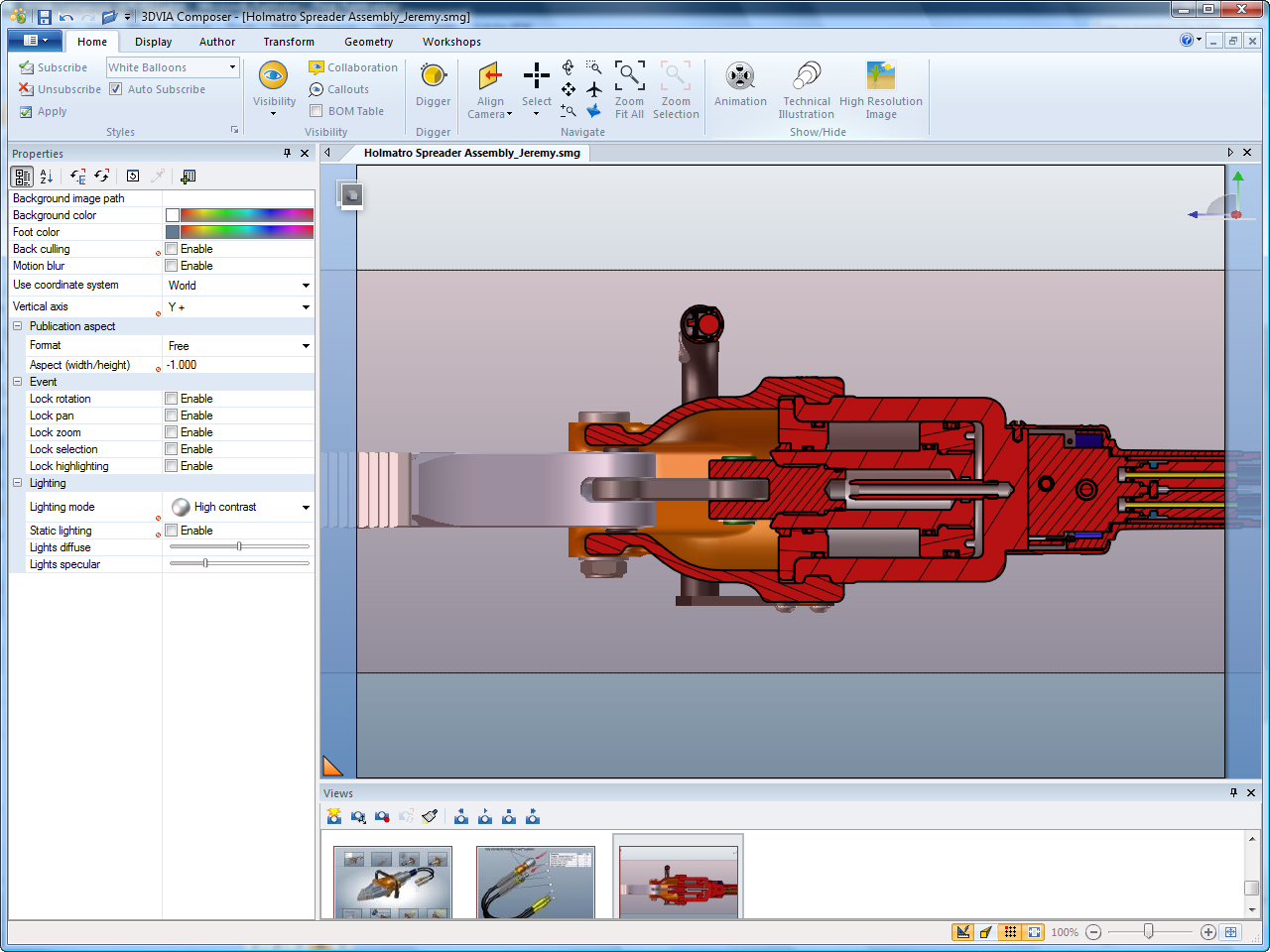Switch to the Geometry ribbon tab
The width and height of the screenshot is (1270, 952).
[x=368, y=42]
